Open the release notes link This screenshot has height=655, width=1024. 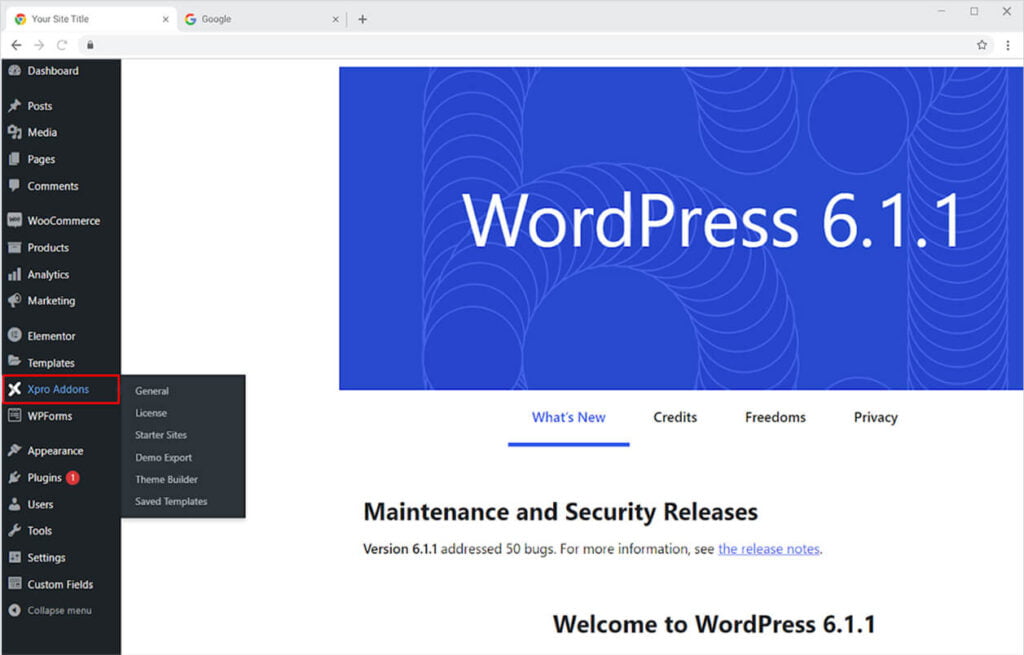tap(768, 549)
